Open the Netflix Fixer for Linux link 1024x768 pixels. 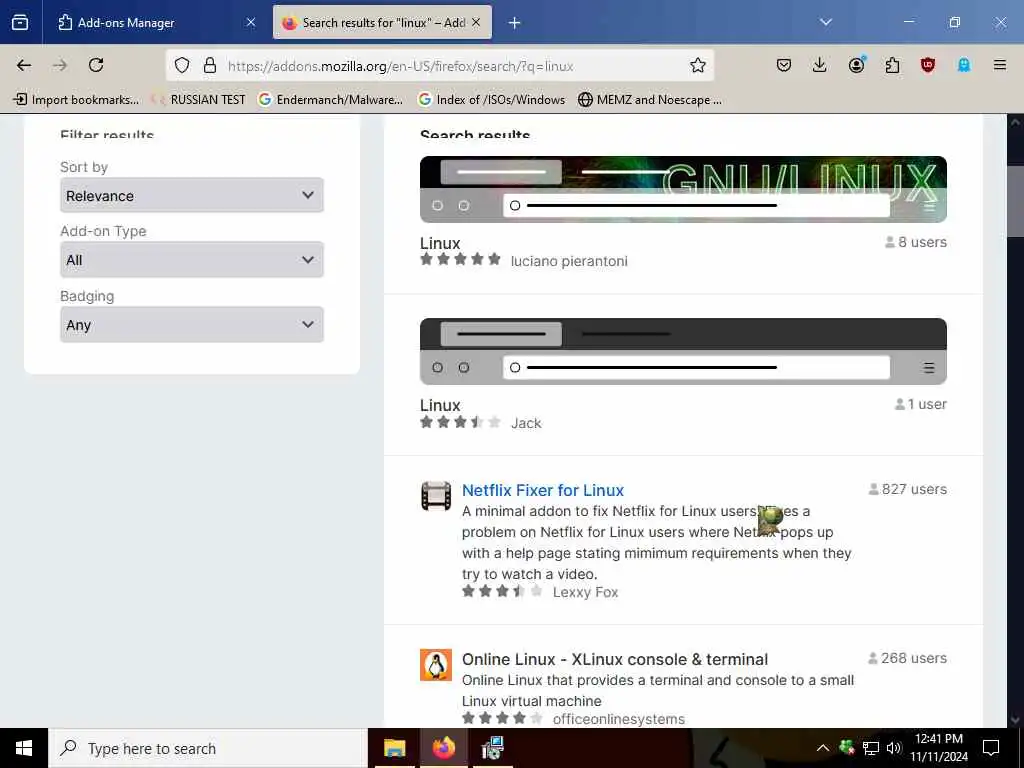pos(543,490)
